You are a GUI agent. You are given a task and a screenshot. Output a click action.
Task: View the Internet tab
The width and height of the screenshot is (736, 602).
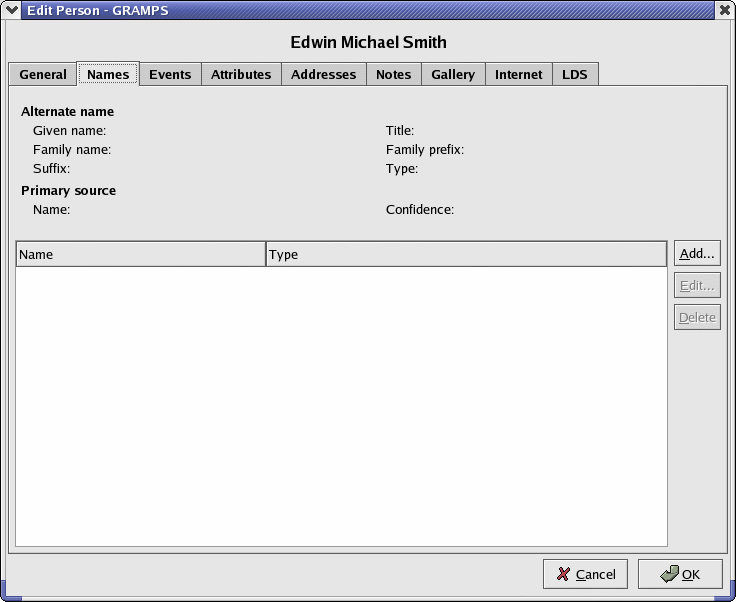(518, 75)
